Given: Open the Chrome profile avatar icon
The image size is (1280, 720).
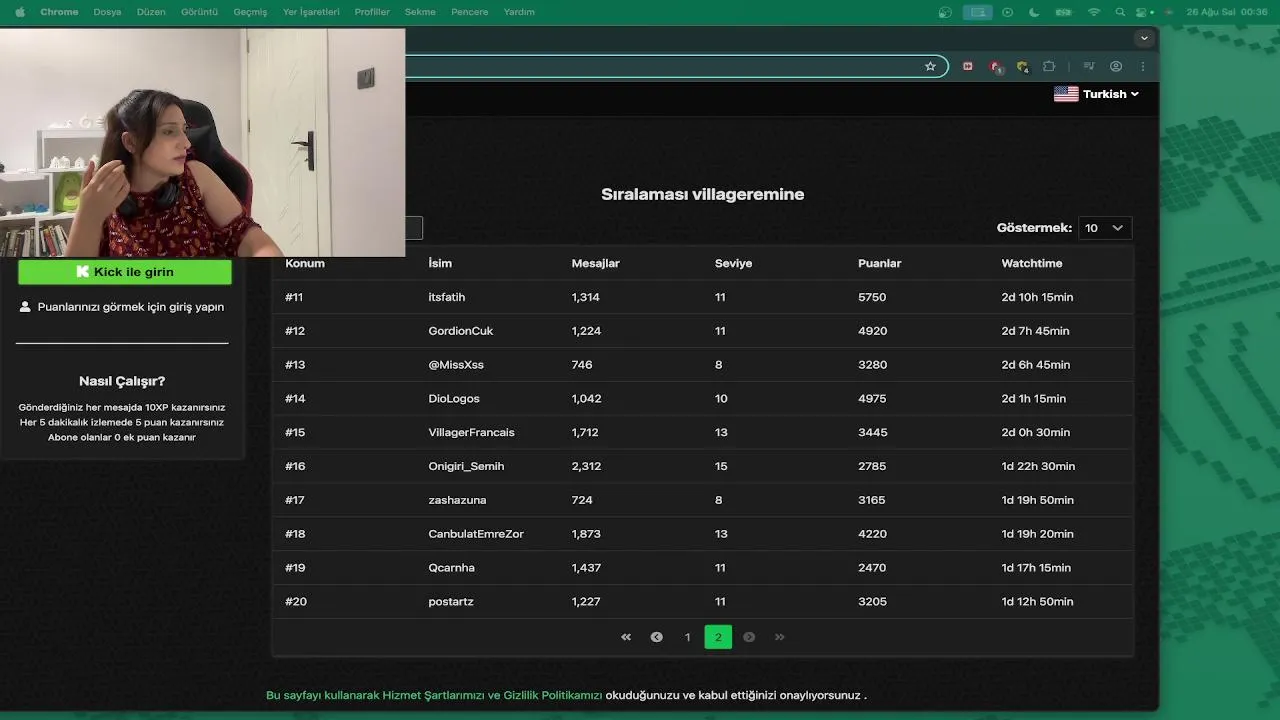Looking at the screenshot, I should pos(1116,66).
